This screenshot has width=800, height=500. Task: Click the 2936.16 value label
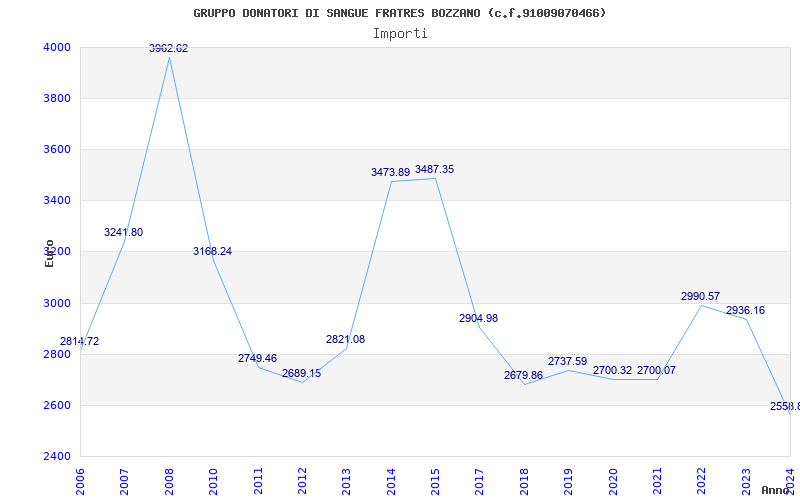(745, 310)
